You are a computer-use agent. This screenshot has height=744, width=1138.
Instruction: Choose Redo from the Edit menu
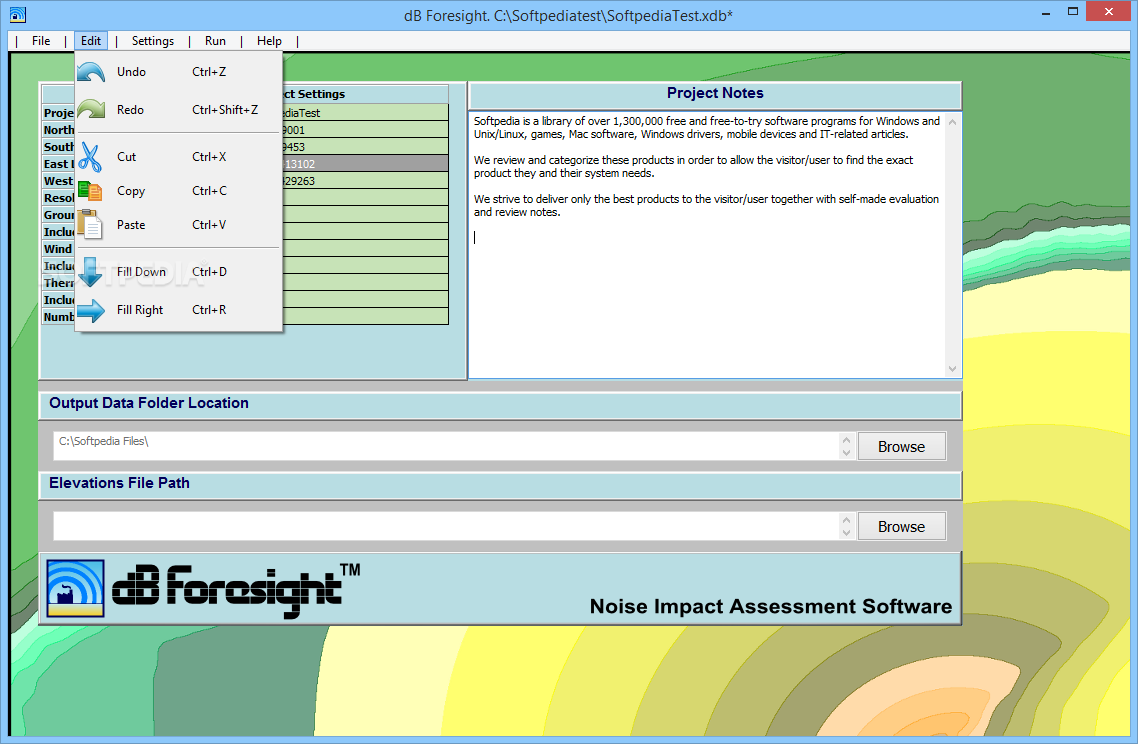[x=179, y=110]
